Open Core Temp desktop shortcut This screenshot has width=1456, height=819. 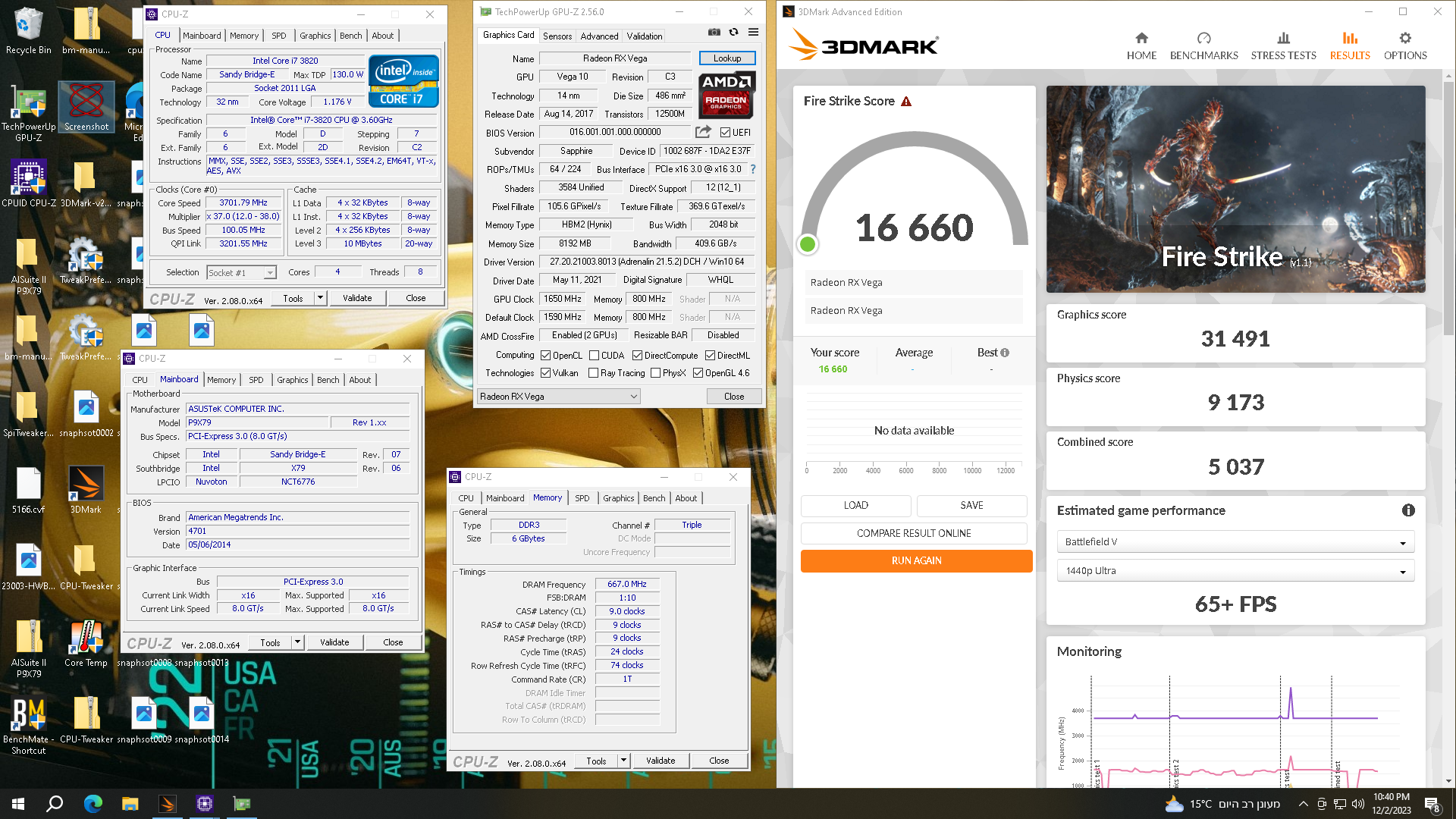click(x=86, y=643)
